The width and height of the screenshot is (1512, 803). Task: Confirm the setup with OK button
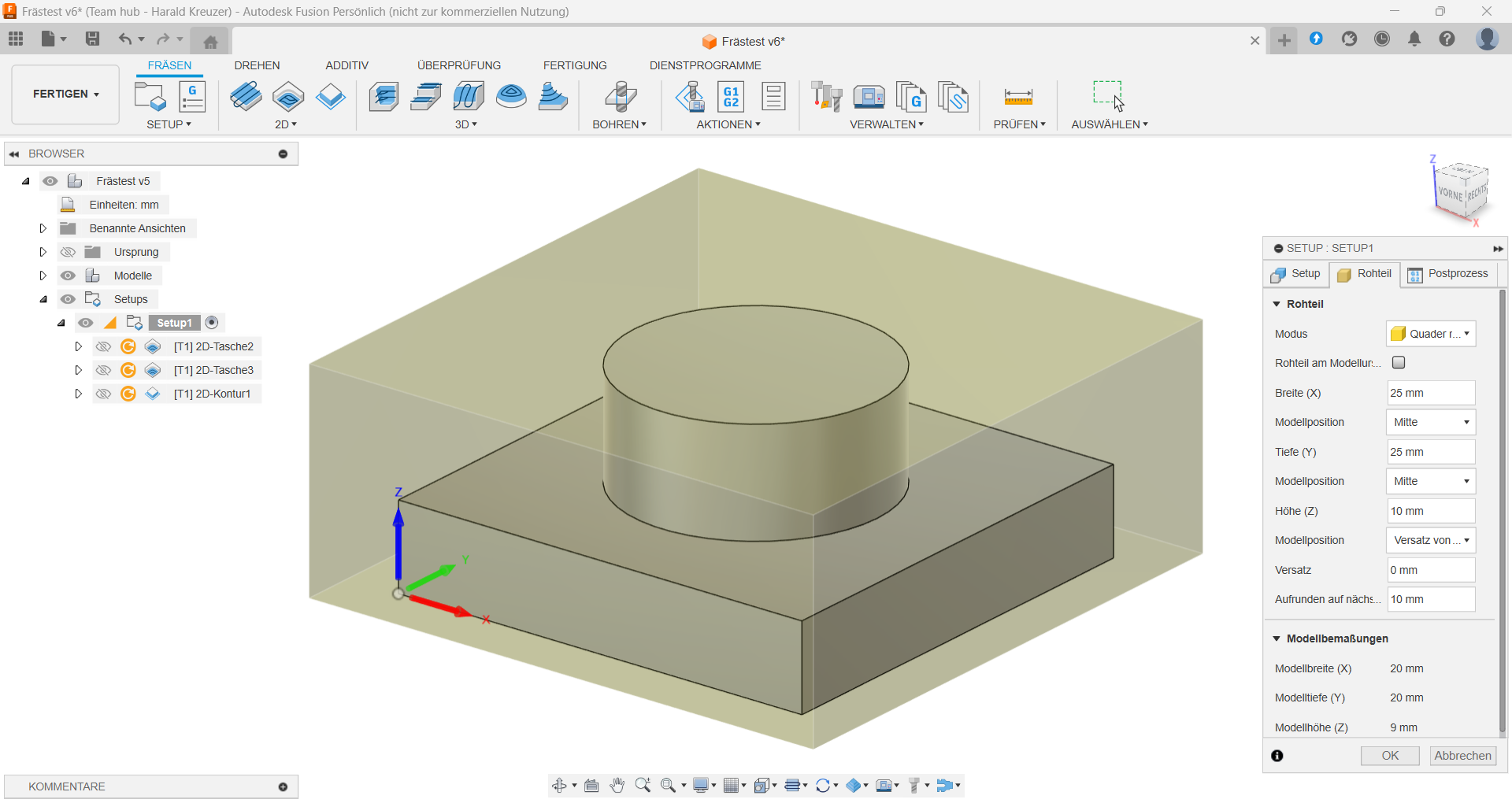pyautogui.click(x=1390, y=756)
